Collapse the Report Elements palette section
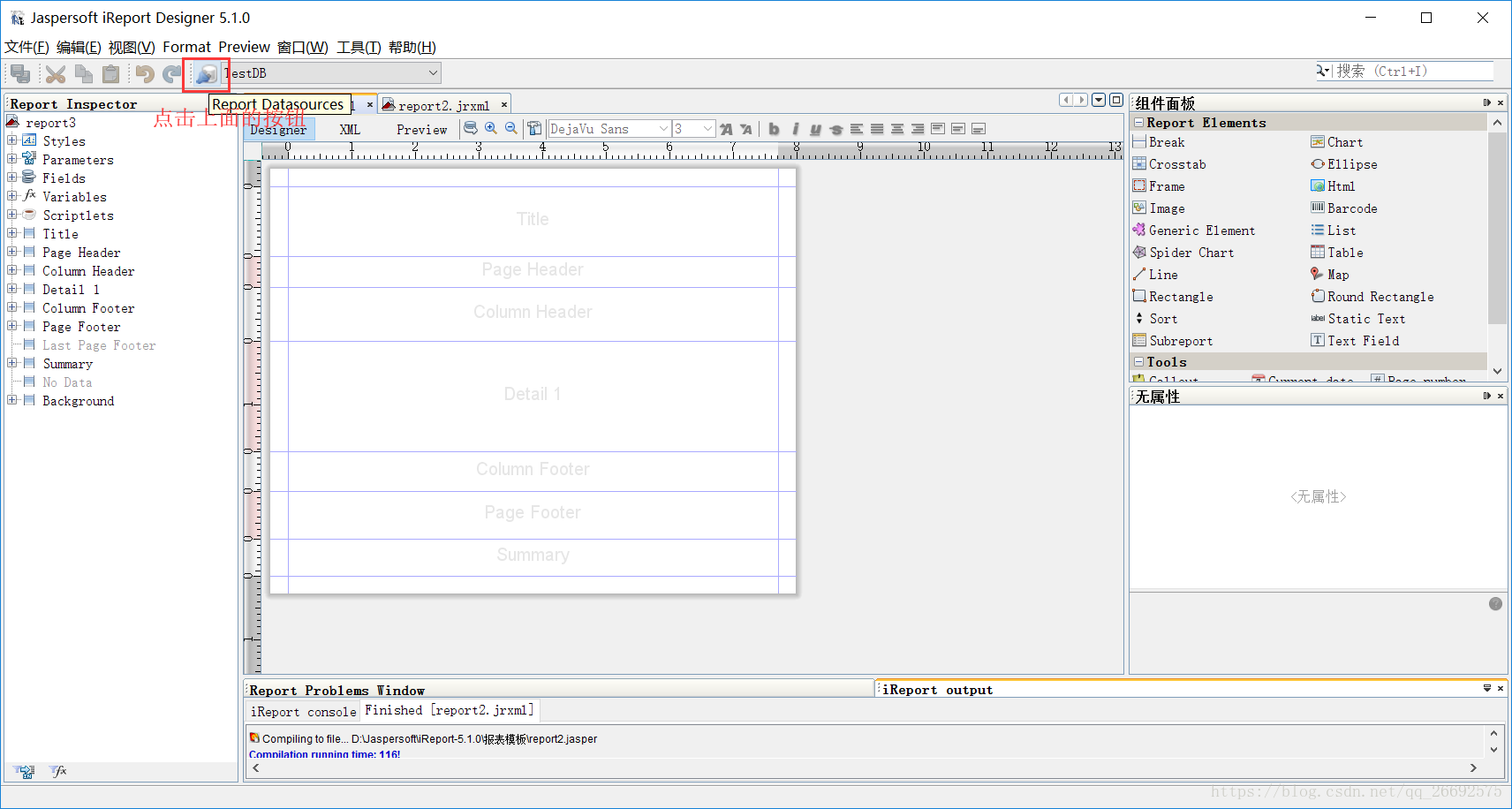 click(1139, 123)
